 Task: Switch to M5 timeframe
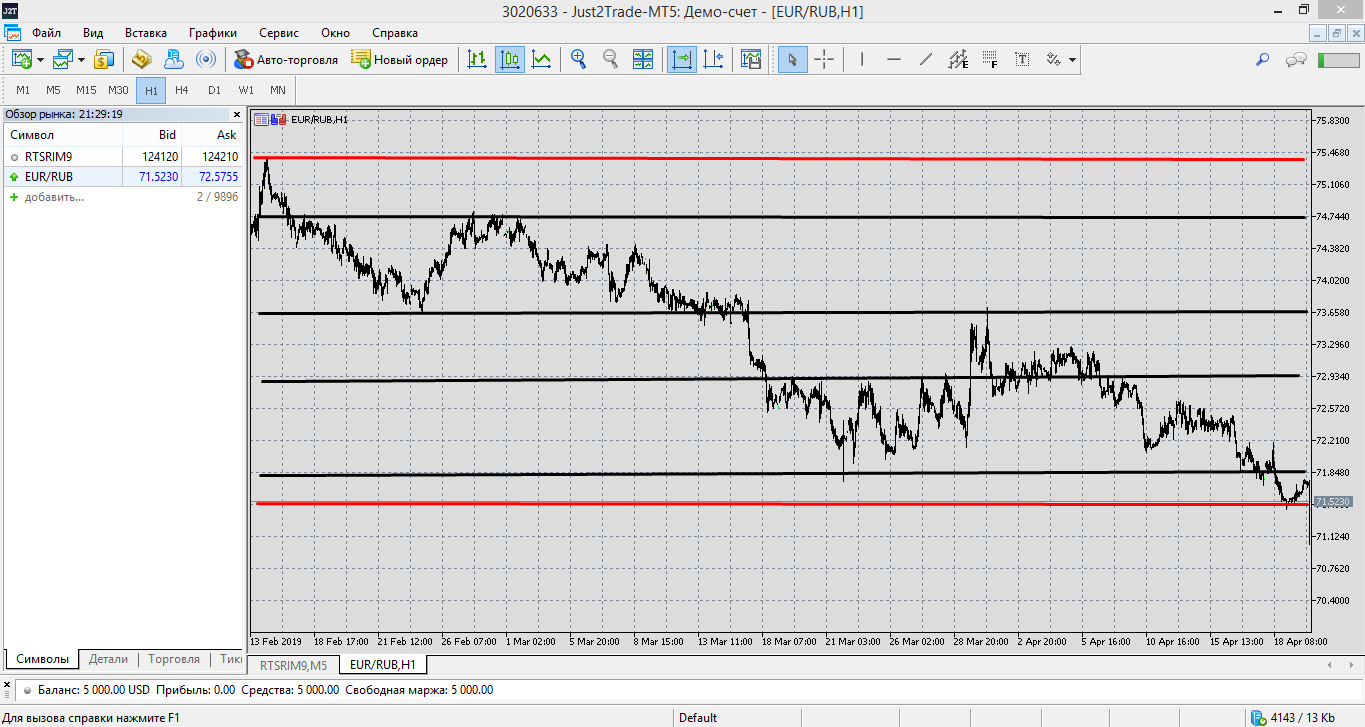53,90
